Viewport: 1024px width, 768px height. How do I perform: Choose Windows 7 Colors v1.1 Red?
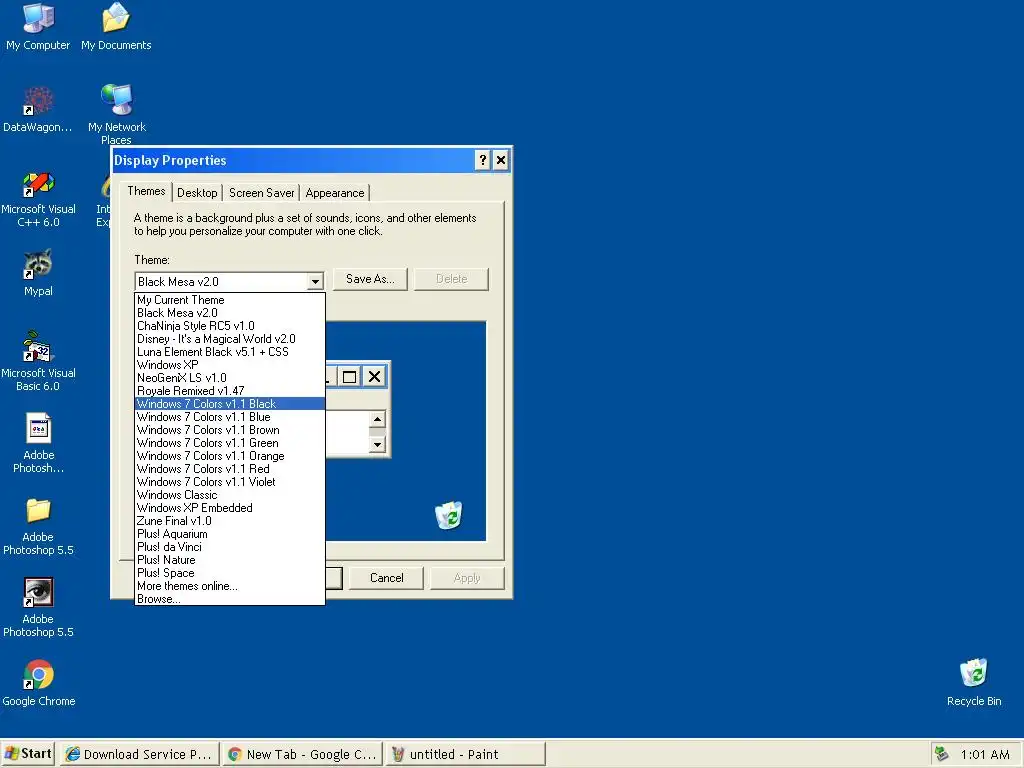[230, 469]
